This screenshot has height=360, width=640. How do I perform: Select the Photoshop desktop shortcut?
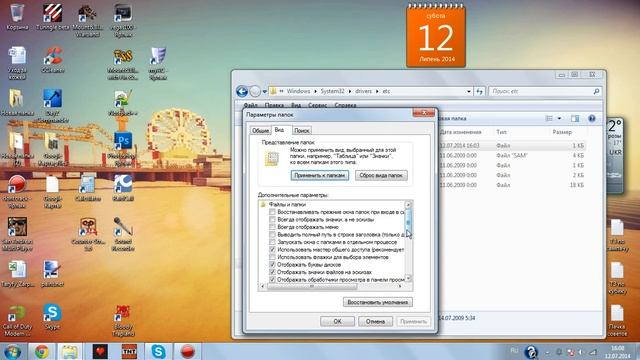122,149
